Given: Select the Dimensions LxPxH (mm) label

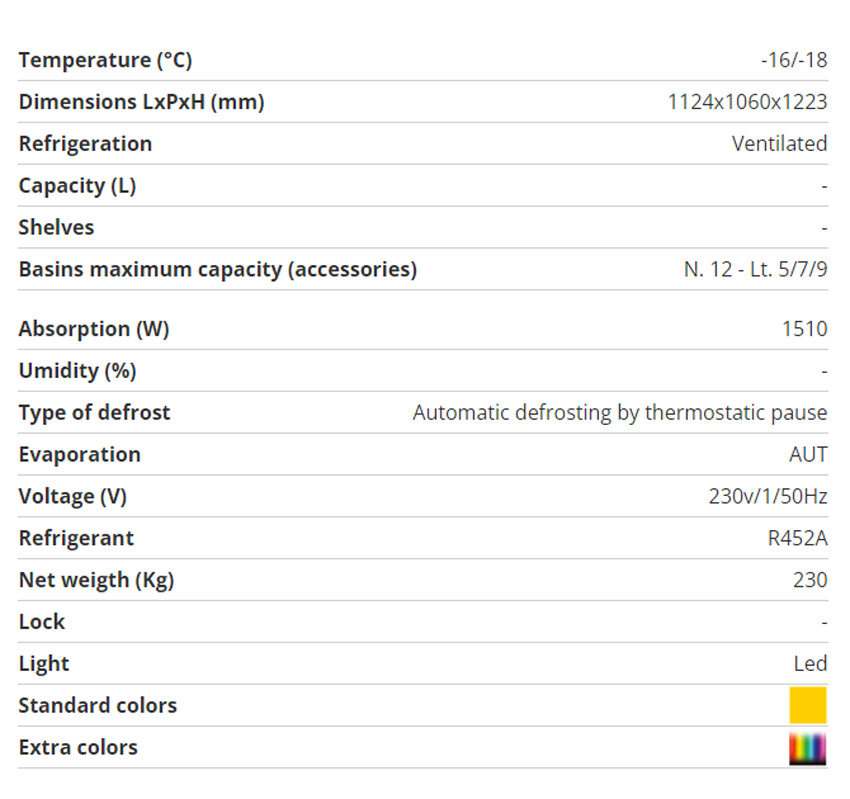Looking at the screenshot, I should (141, 102).
